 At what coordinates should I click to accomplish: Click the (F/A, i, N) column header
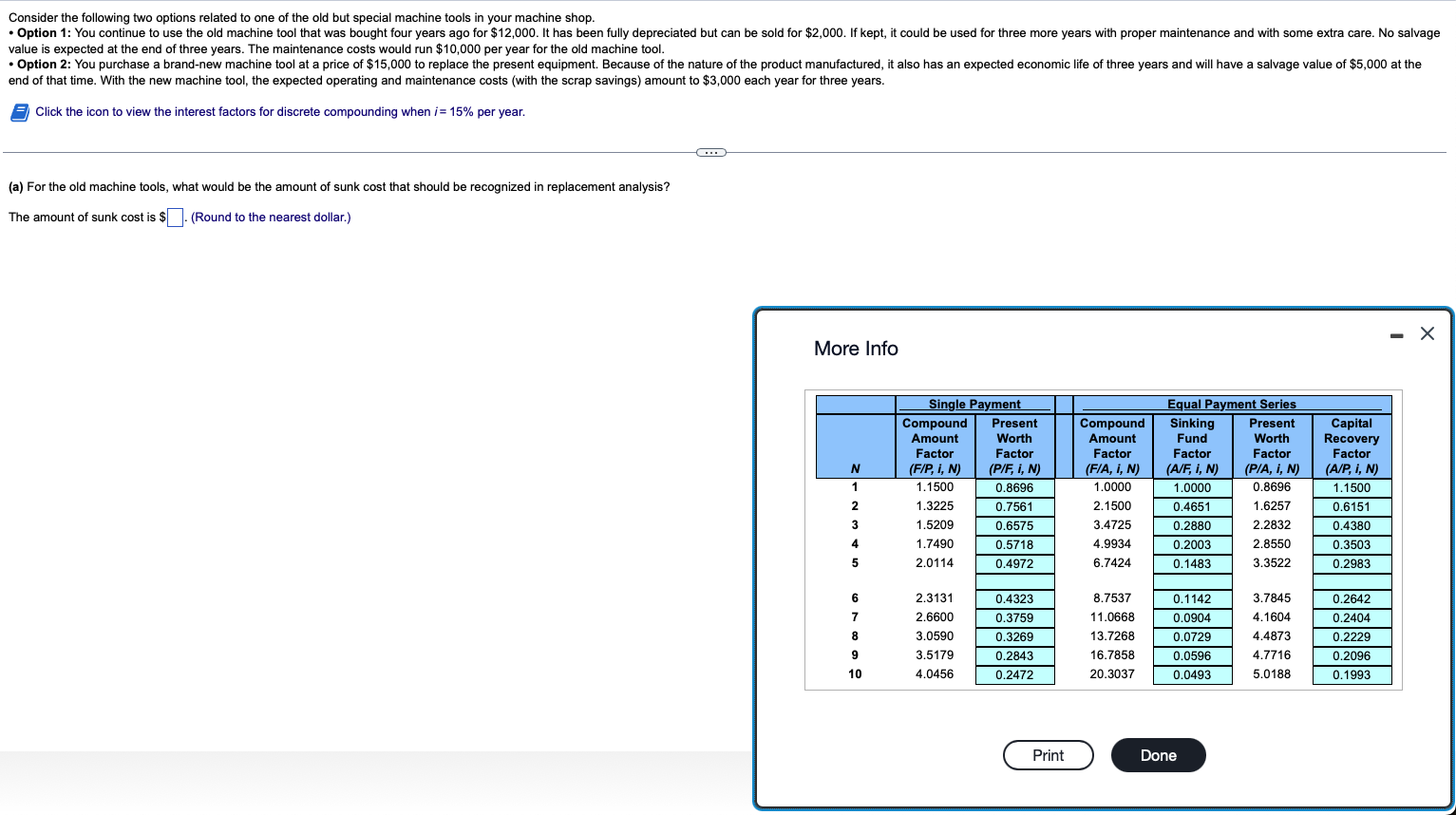click(1112, 469)
